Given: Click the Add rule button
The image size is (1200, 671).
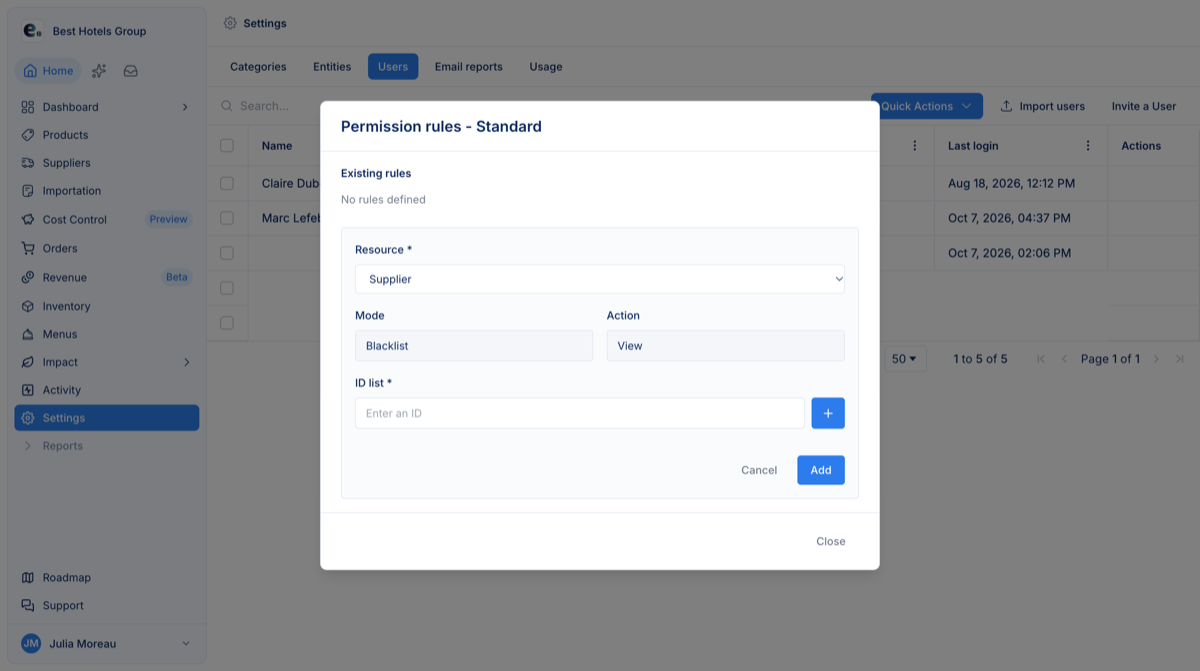Looking at the screenshot, I should point(821,470).
